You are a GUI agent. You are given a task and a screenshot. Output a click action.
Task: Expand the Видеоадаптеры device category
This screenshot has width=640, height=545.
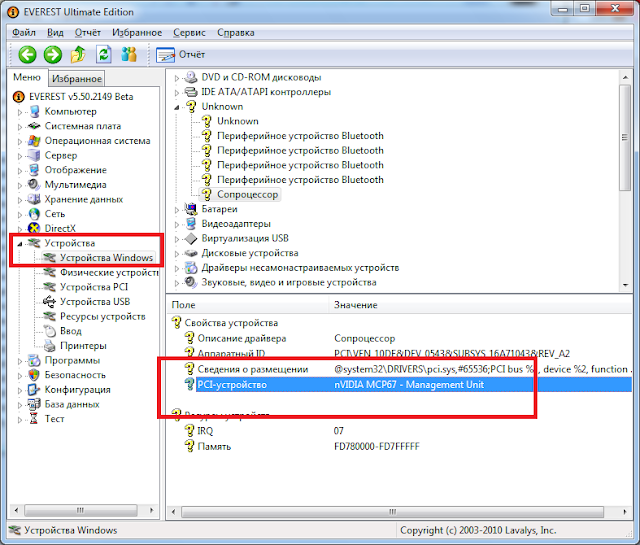177,225
